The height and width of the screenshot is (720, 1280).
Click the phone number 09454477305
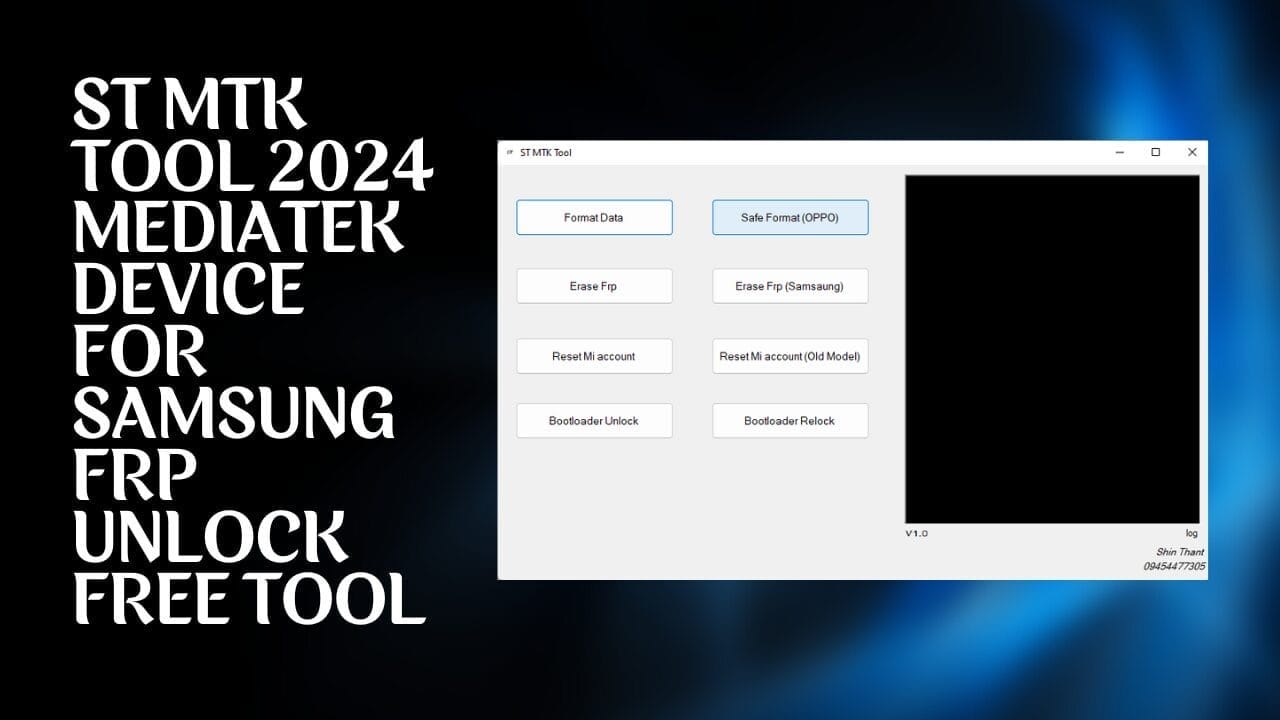[1174, 566]
